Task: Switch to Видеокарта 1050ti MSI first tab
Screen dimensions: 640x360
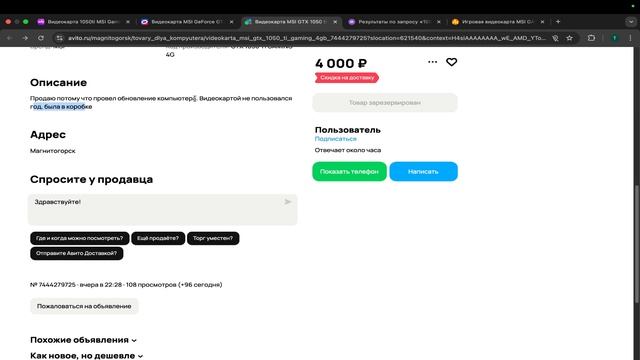Action: pyautogui.click(x=83, y=22)
